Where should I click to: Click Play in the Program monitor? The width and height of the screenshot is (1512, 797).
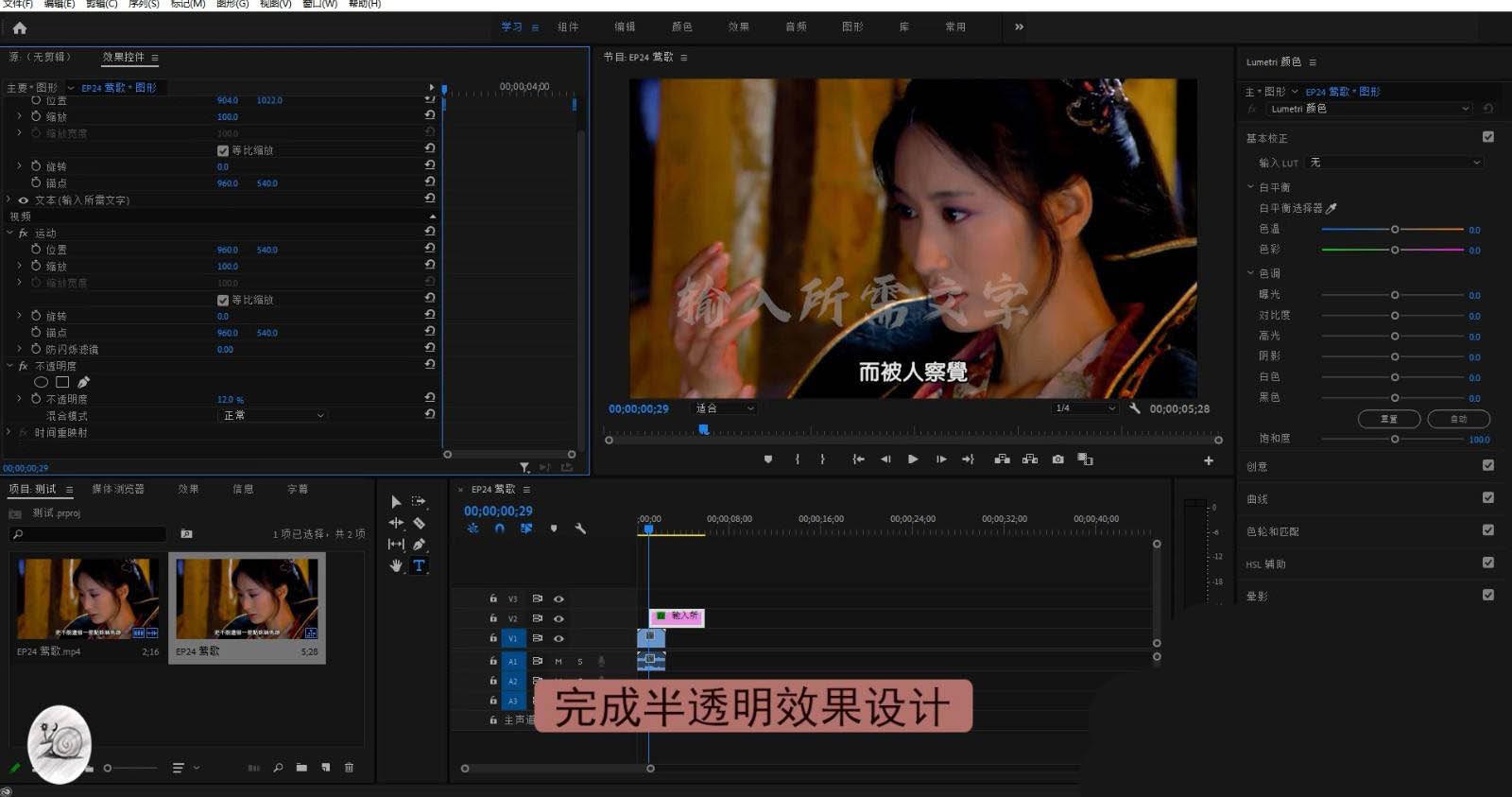pyautogui.click(x=913, y=459)
